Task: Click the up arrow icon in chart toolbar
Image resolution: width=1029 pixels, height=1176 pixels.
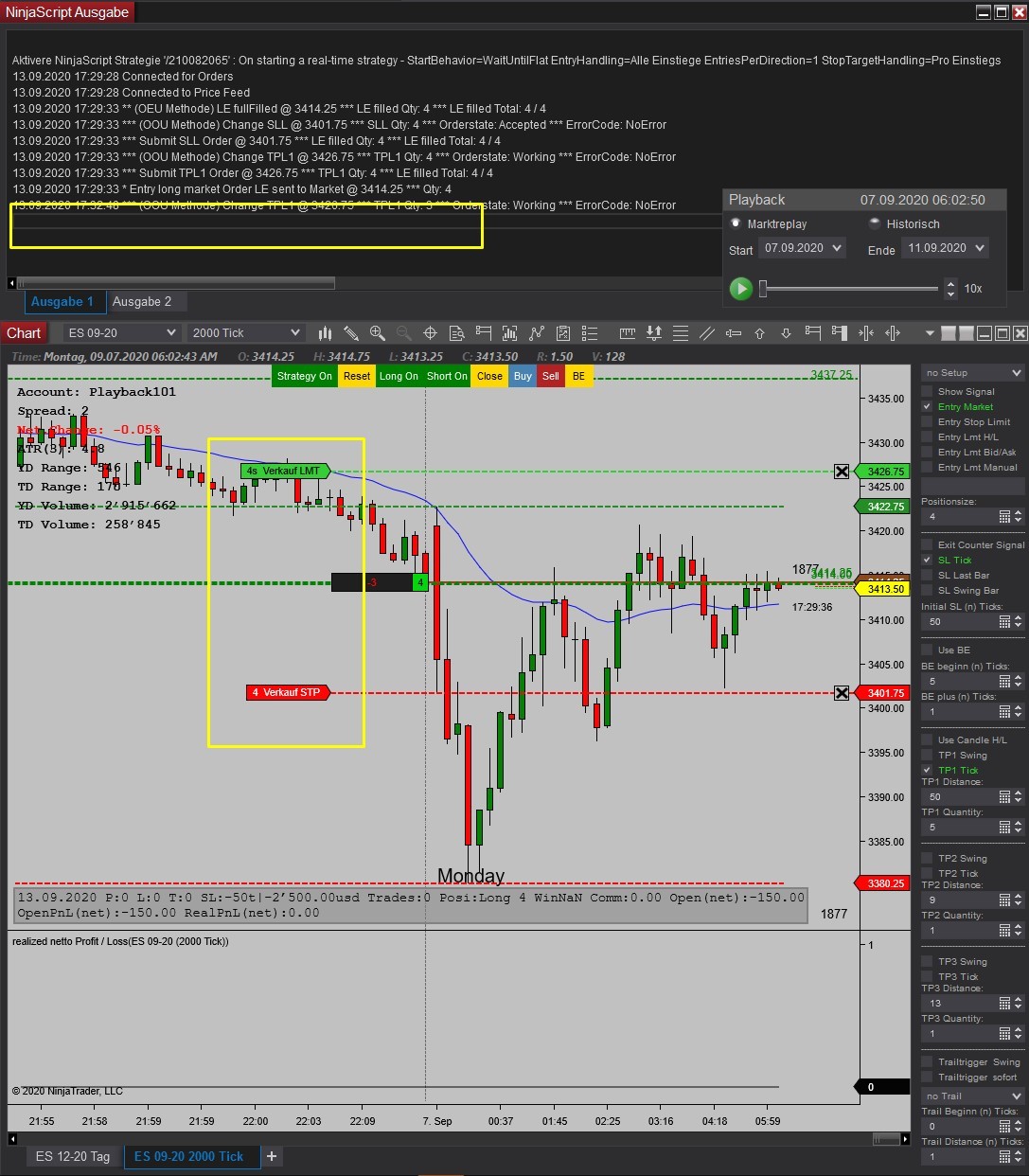Action: (x=759, y=332)
